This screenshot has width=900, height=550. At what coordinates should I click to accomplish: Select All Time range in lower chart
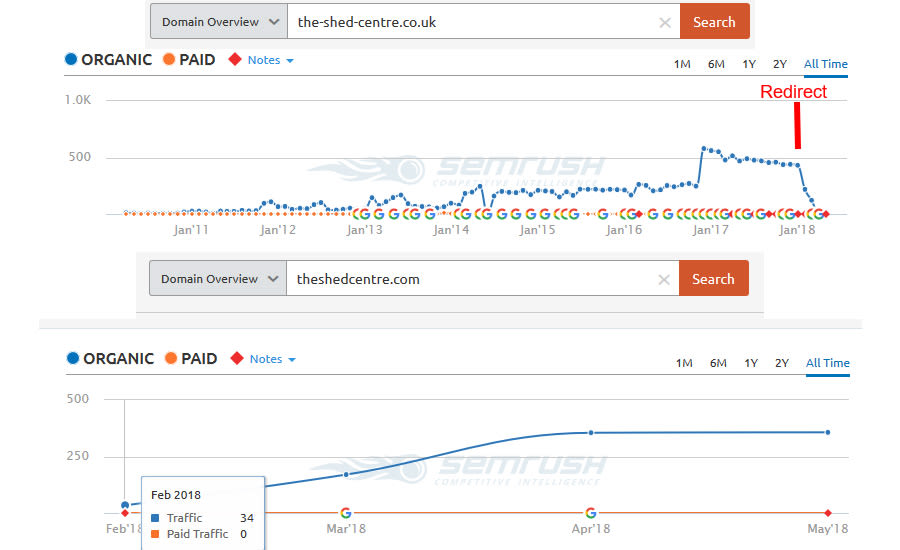[x=828, y=363]
